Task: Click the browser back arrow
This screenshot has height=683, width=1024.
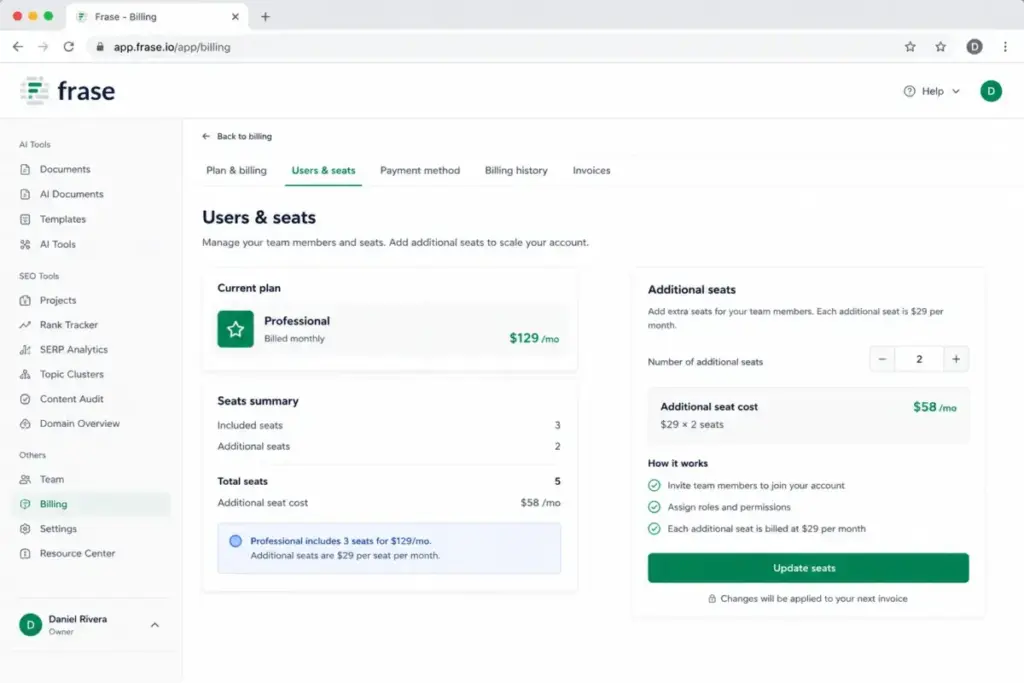Action: (18, 46)
